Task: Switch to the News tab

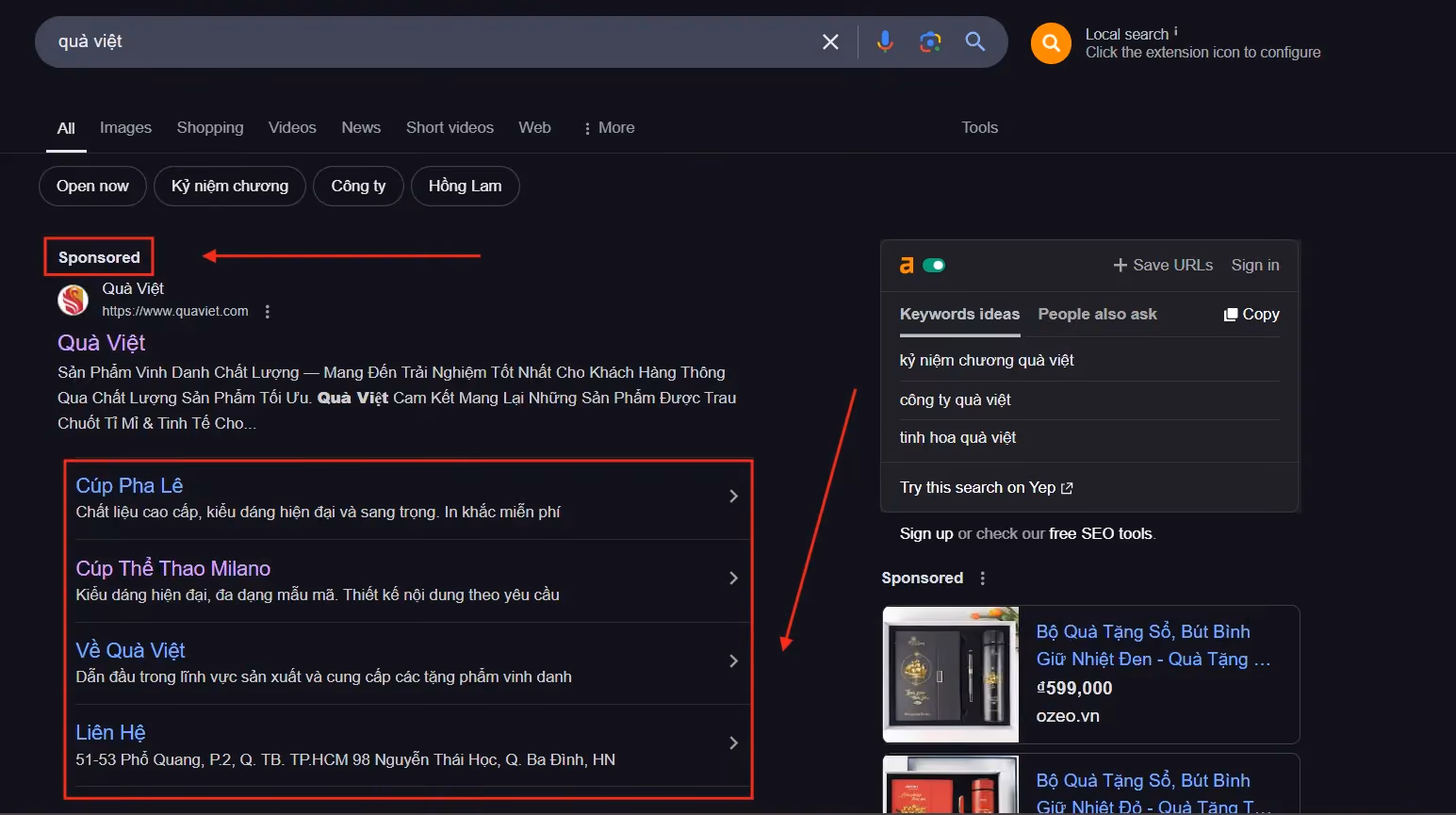Action: (361, 128)
